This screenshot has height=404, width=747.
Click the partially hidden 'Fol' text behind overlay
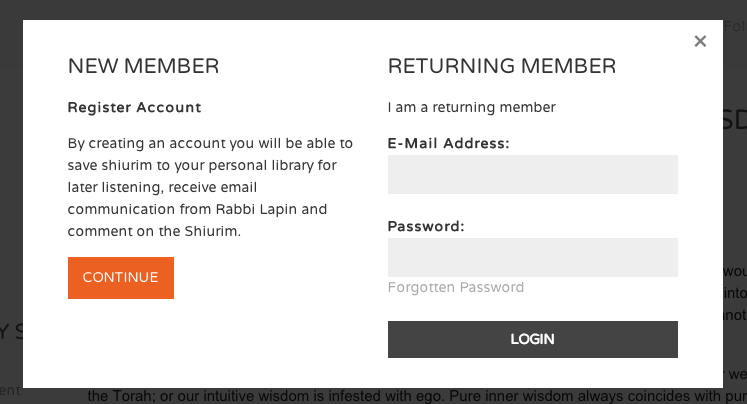[x=735, y=26]
